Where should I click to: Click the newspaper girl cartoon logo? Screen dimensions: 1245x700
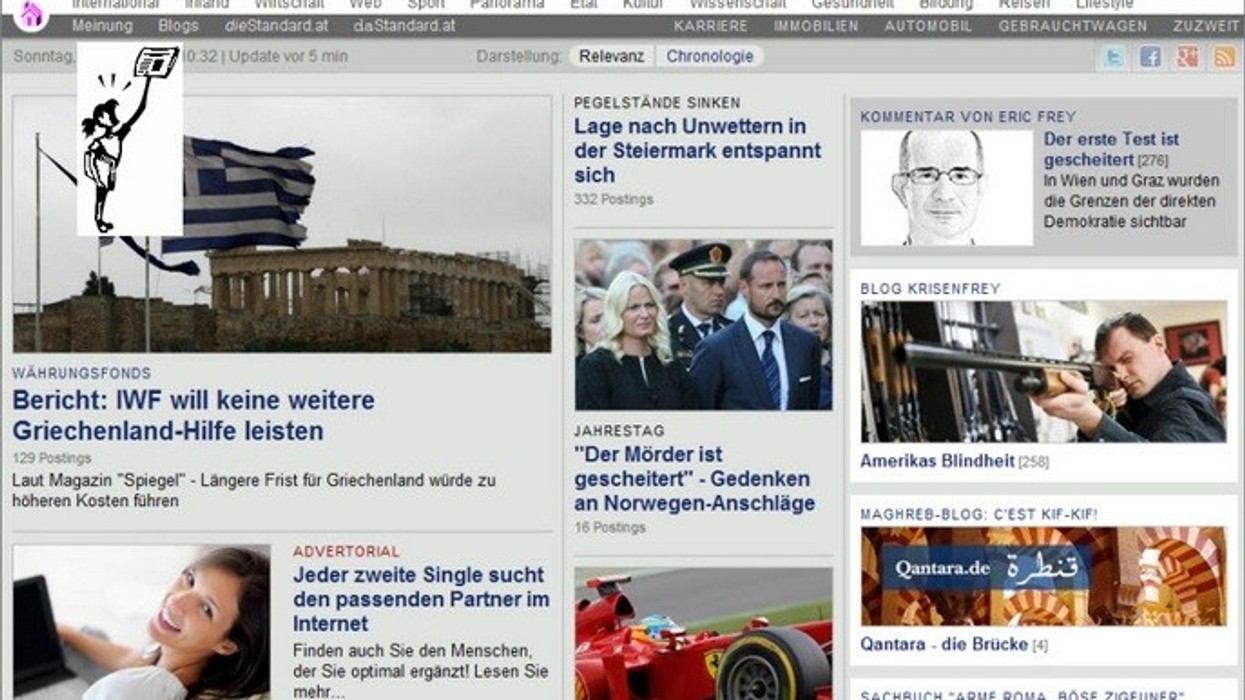tap(129, 138)
